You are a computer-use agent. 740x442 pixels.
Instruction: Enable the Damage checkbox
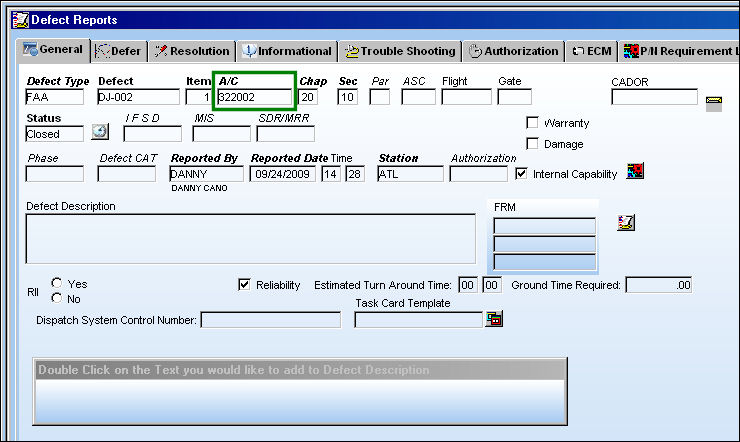[532, 143]
